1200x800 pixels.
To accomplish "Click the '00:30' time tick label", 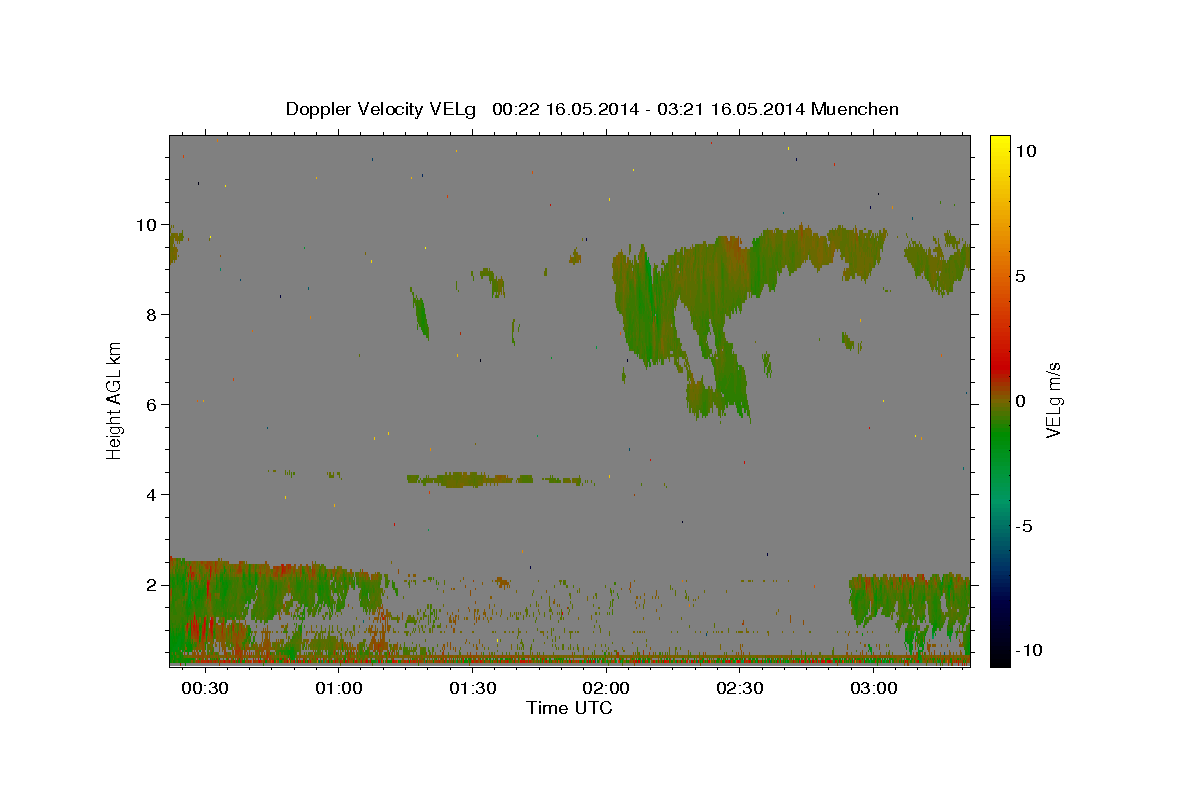I will 206,689.
